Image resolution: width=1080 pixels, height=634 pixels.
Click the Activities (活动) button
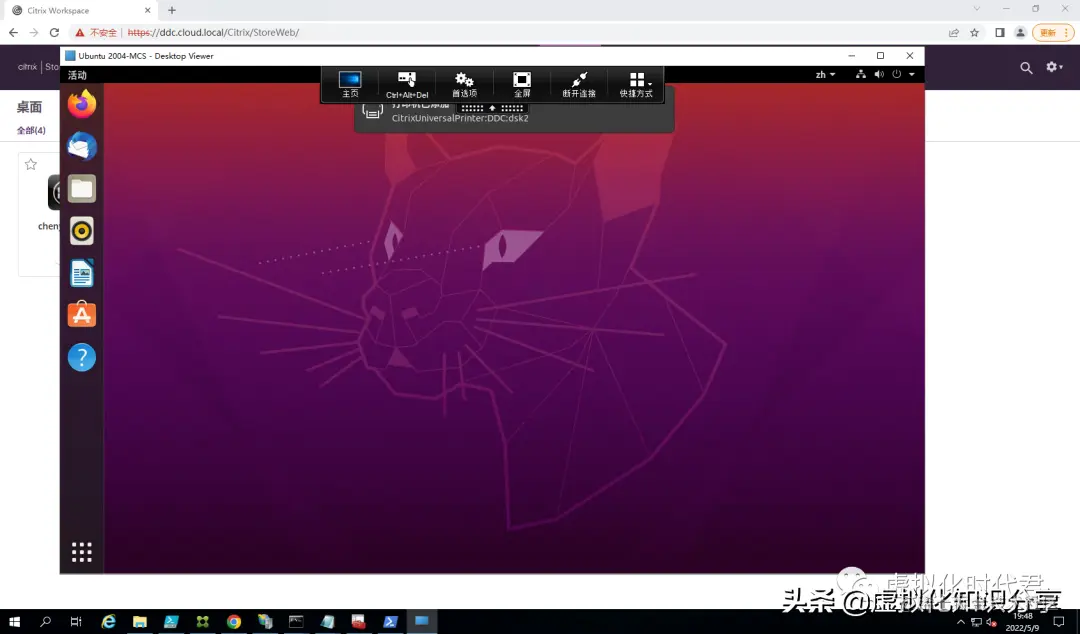pyautogui.click(x=77, y=75)
